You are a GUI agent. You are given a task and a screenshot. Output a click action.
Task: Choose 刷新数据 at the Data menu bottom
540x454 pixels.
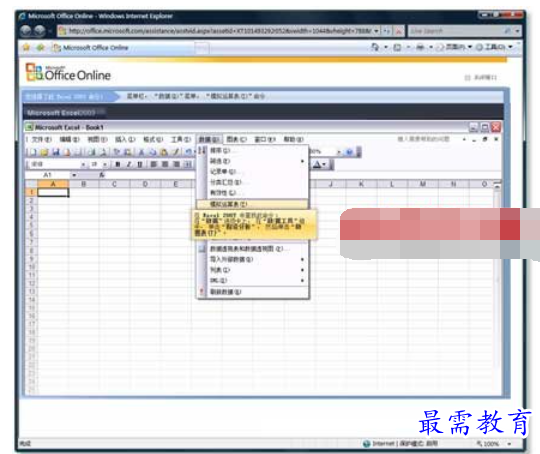pos(252,292)
